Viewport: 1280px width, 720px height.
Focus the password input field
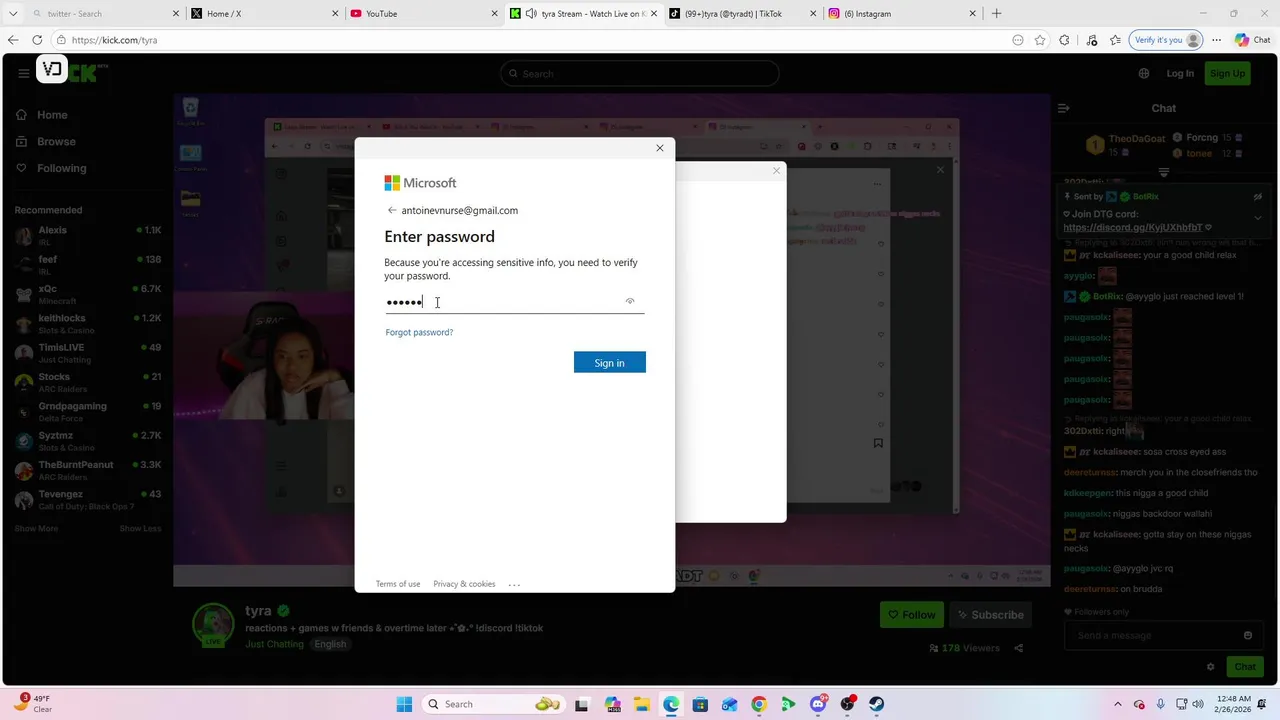pyautogui.click(x=514, y=301)
